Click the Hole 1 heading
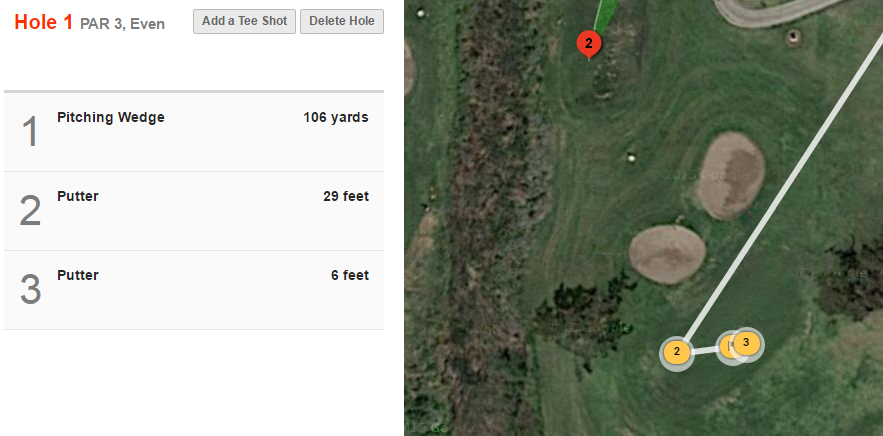883x436 pixels. pos(43,22)
